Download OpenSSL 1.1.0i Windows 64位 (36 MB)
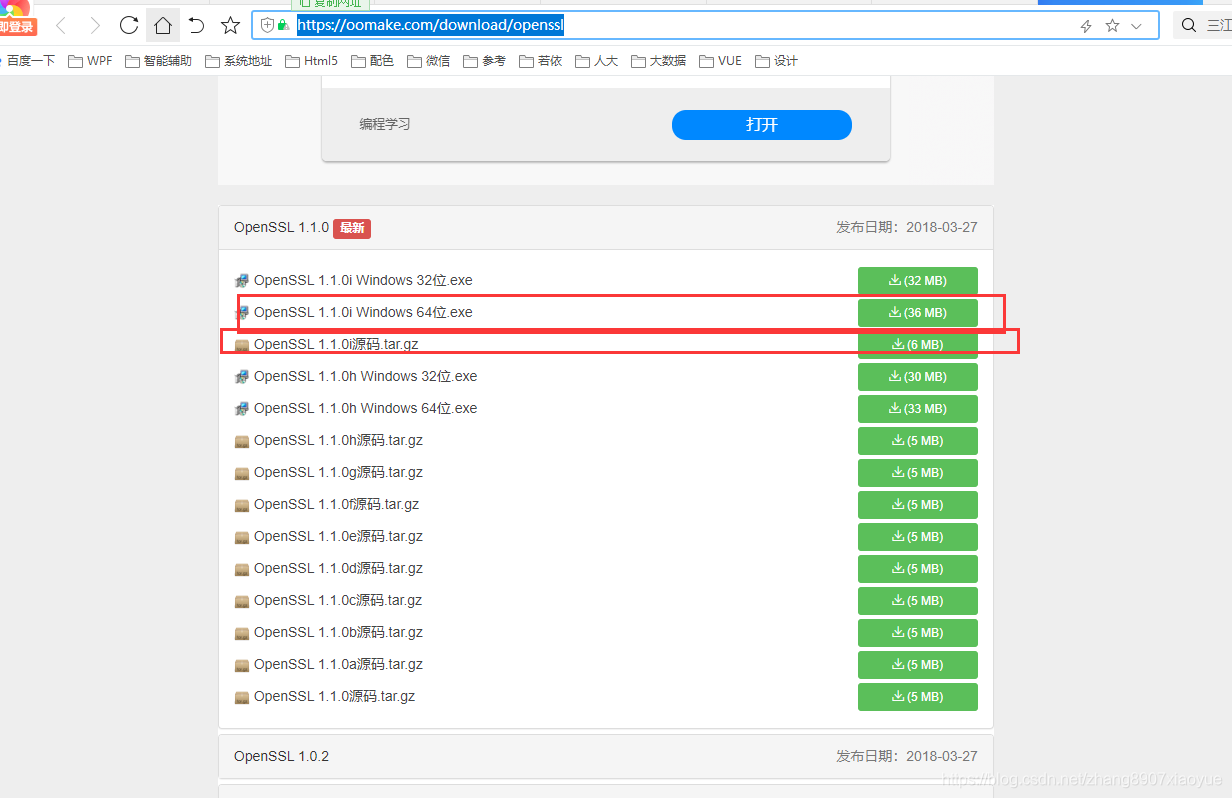 point(918,313)
